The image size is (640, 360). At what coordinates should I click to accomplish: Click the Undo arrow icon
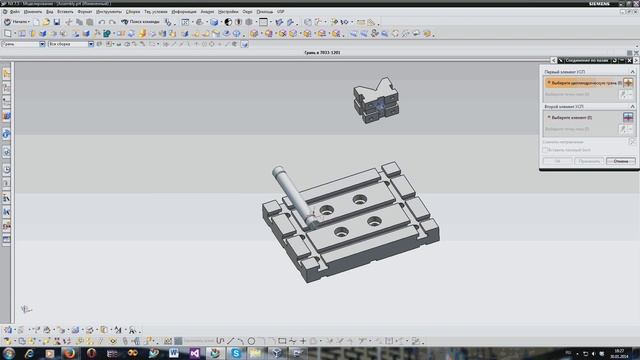(102, 22)
